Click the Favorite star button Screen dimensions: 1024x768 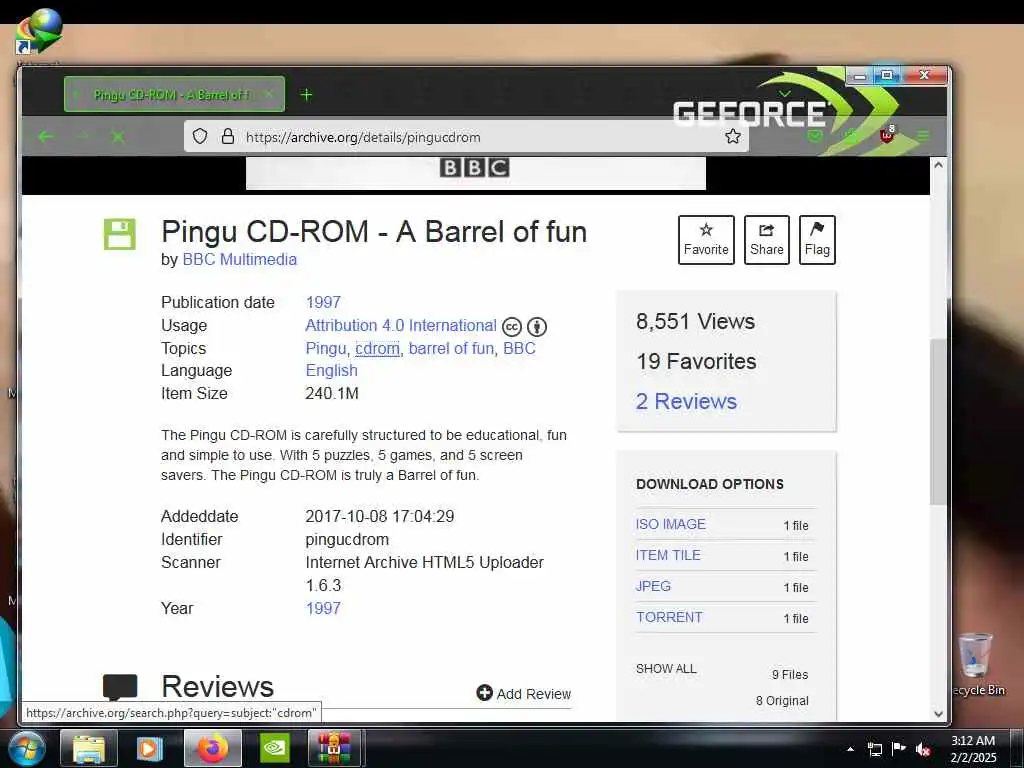tap(706, 240)
